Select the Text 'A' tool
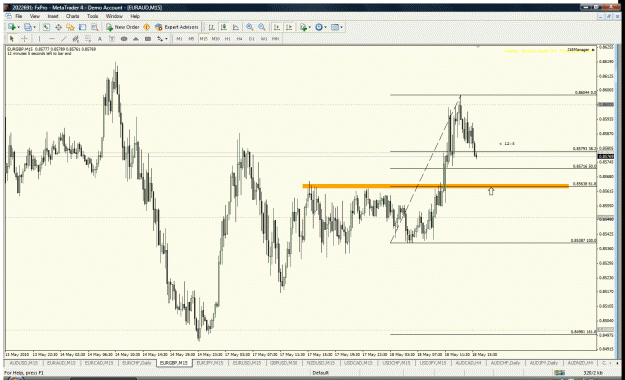This screenshot has height=380, width=625. (x=100, y=39)
